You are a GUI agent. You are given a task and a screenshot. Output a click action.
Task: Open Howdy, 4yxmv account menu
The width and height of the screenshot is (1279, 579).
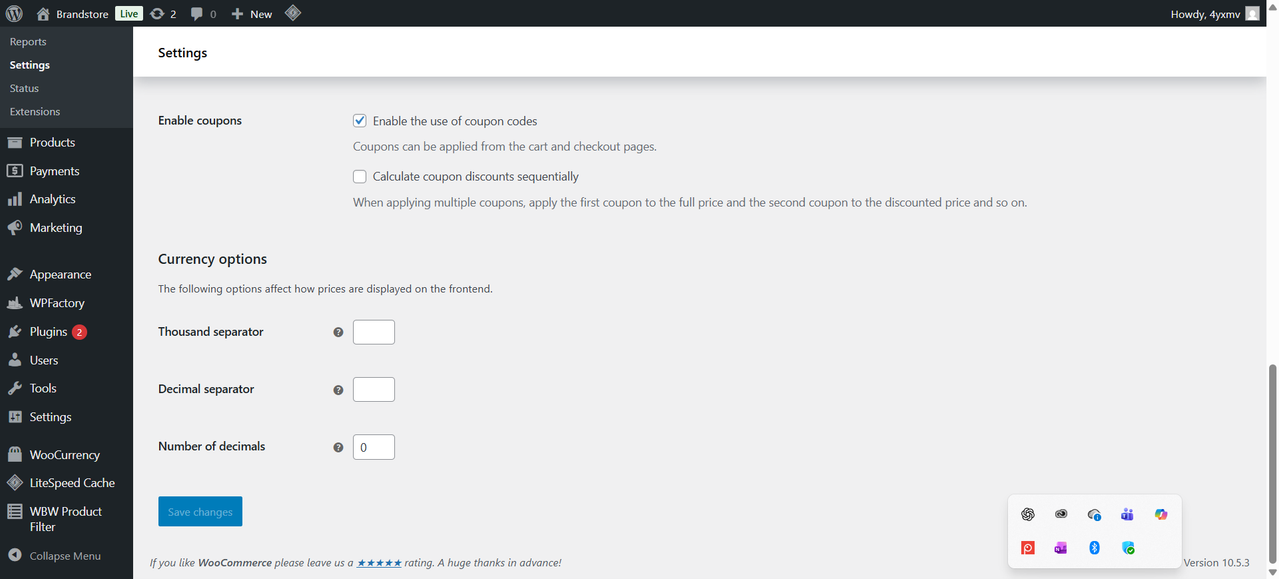point(1215,14)
